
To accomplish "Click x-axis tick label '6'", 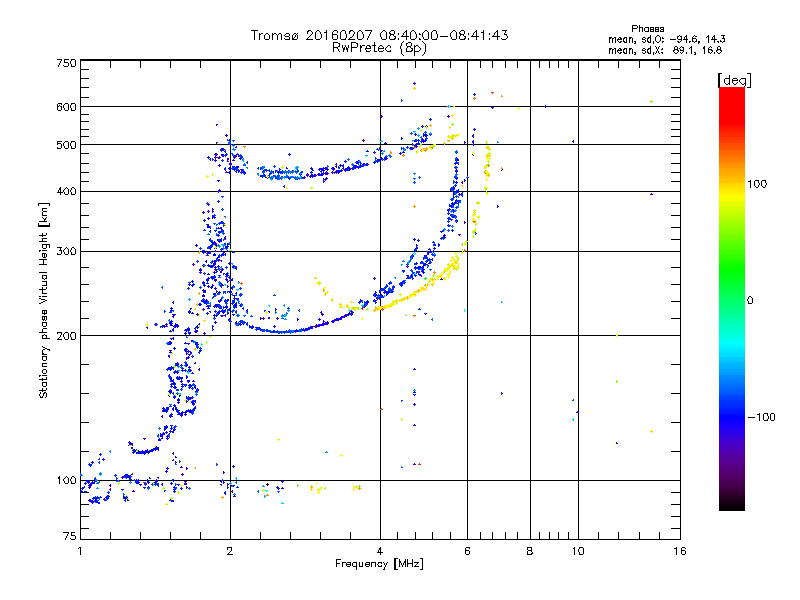I will click(x=467, y=551).
